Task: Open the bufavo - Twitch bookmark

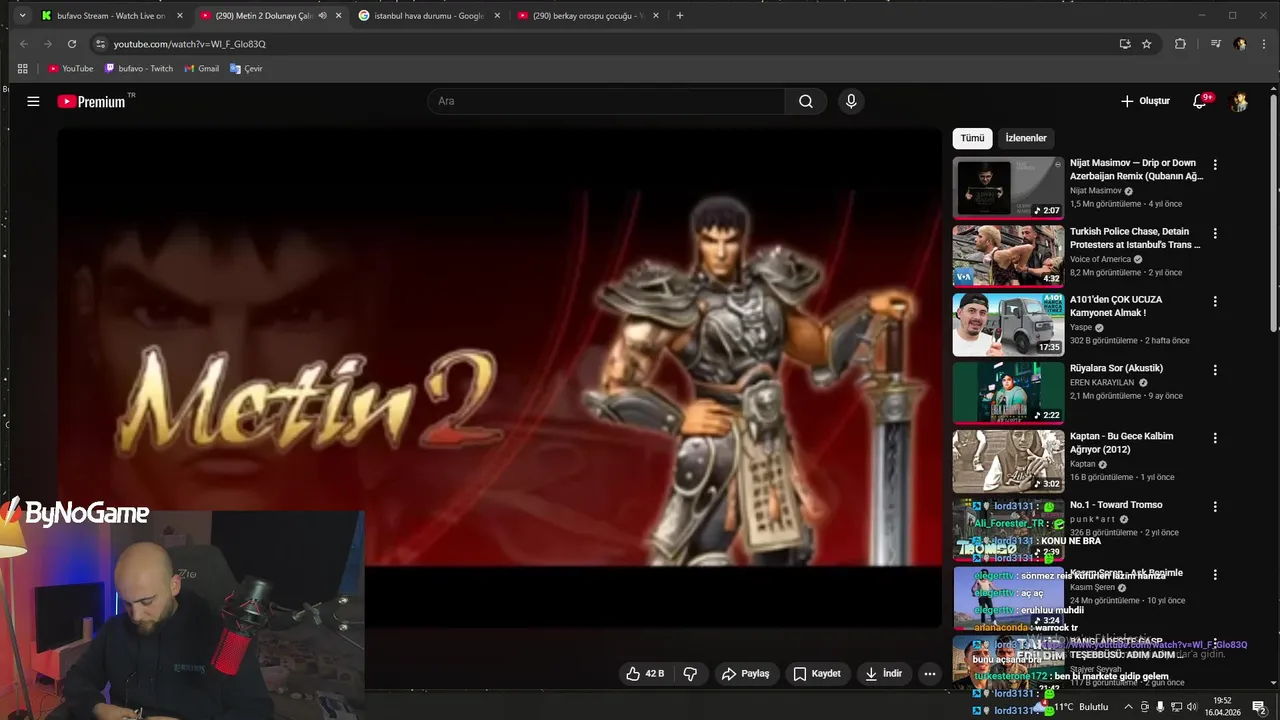Action: (x=139, y=69)
